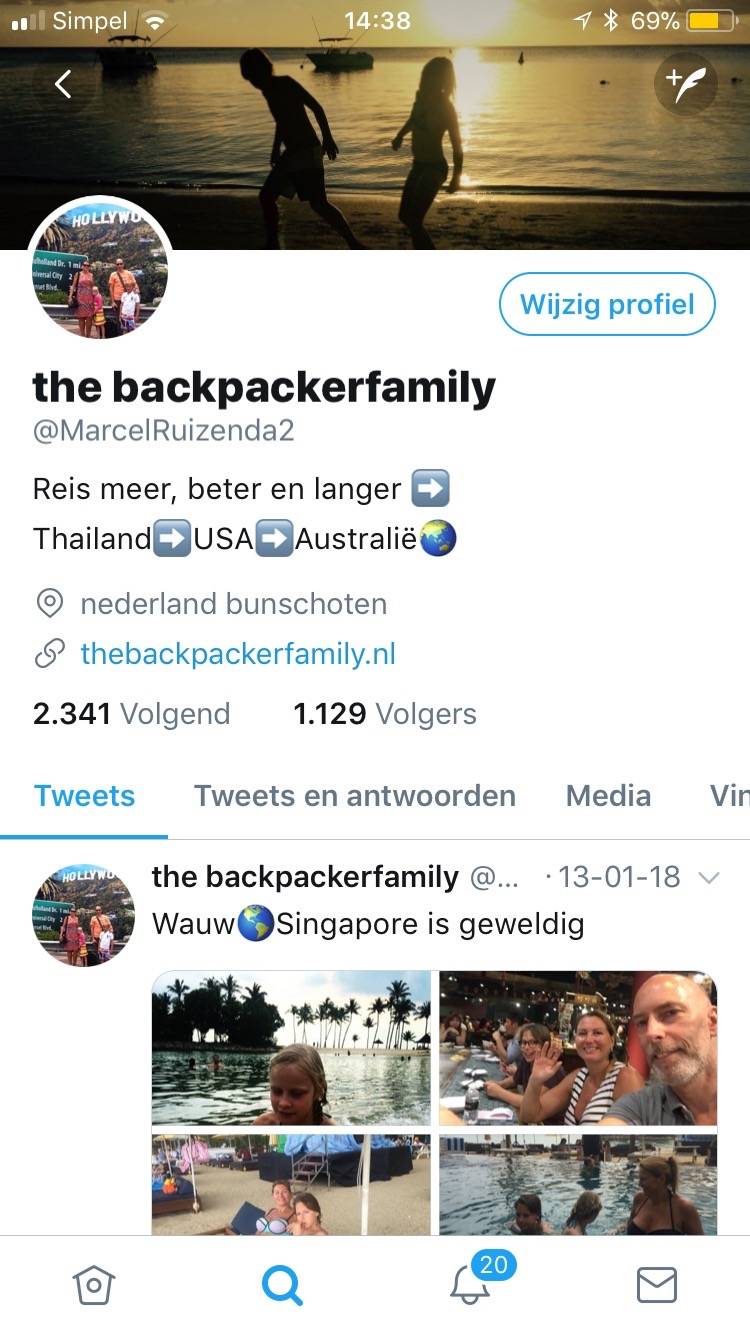Open the Messages envelope icon
The height and width of the screenshot is (1334, 750).
[x=657, y=1285]
